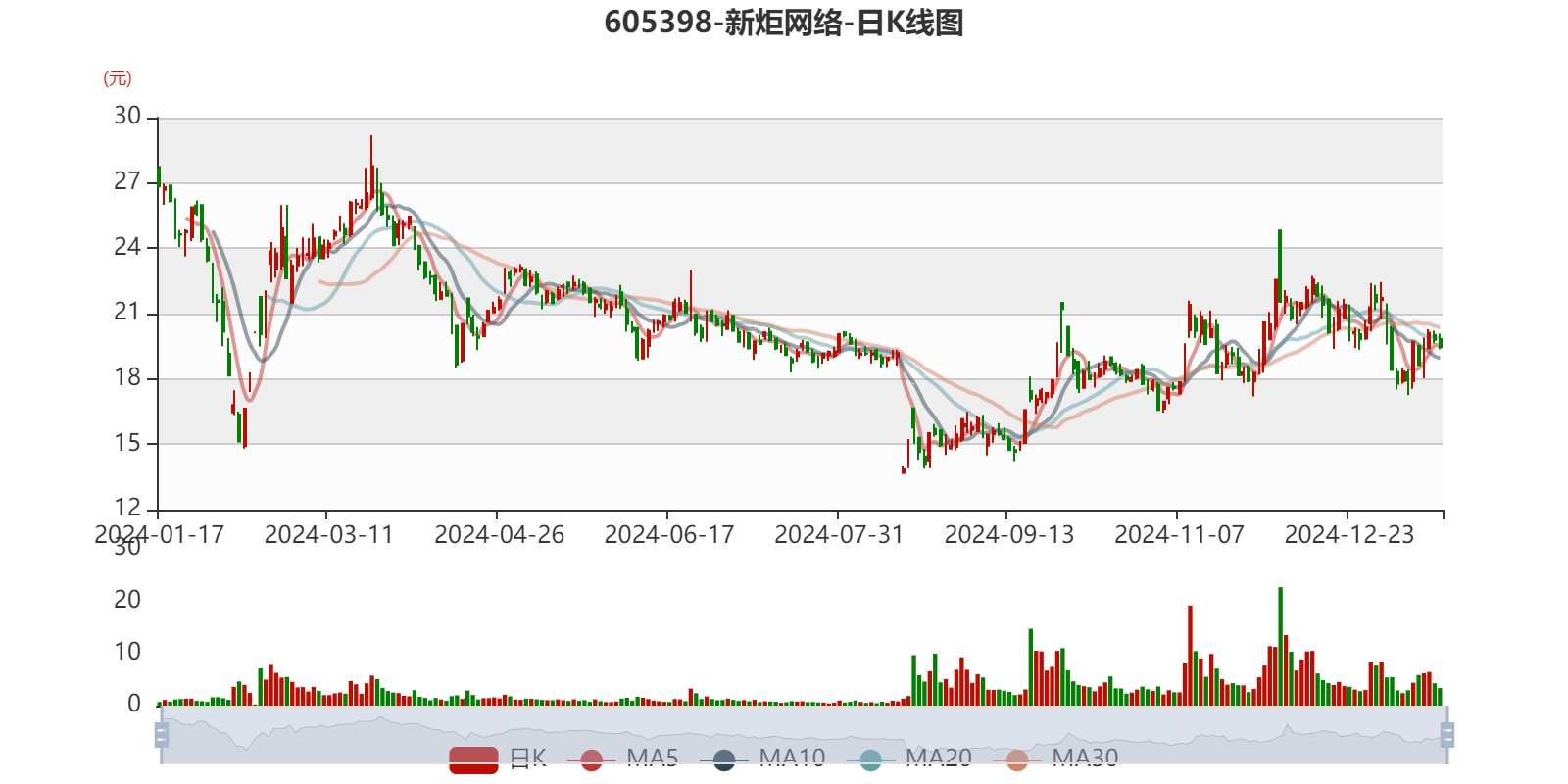Viewport: 1568px width, 784px height.
Task: Click the 2024-12-23 date axis label
Action: (x=1348, y=534)
